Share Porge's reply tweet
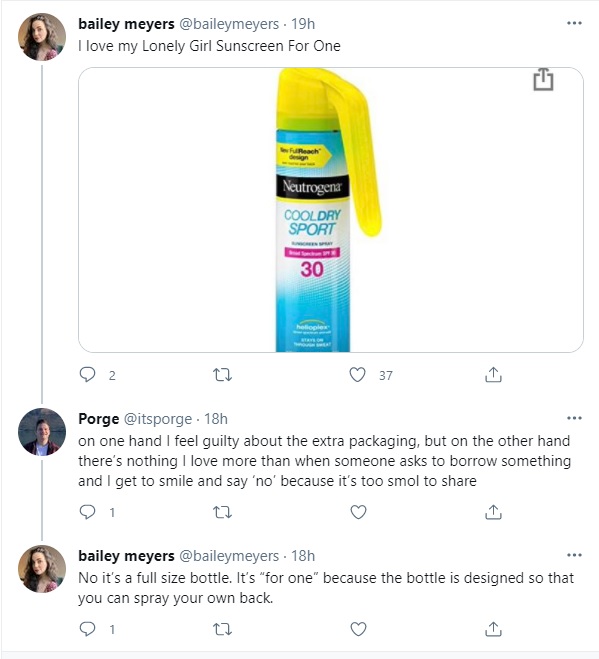The height and width of the screenshot is (659, 599). pos(493,512)
